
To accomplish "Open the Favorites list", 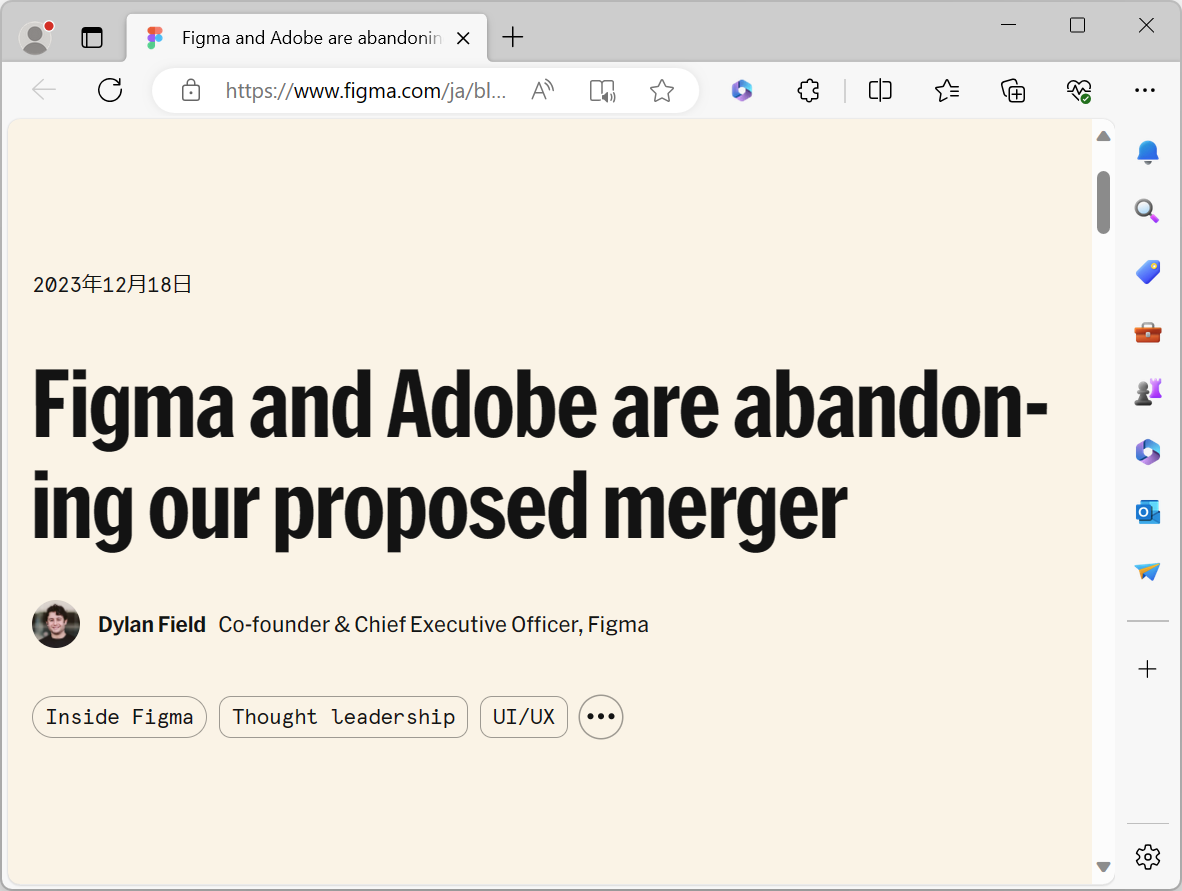I will click(x=947, y=90).
